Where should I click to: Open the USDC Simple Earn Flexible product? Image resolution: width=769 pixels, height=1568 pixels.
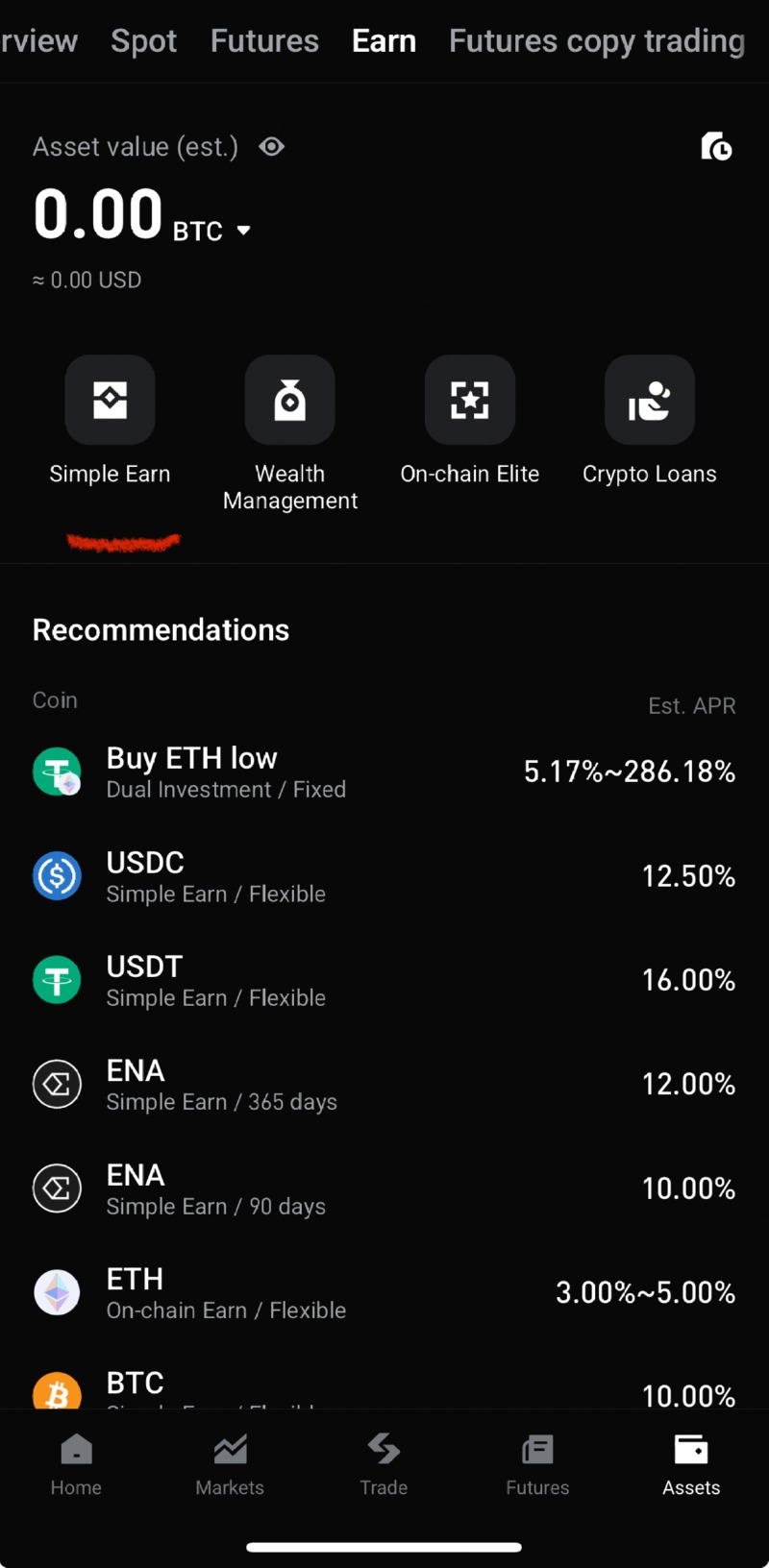point(384,876)
